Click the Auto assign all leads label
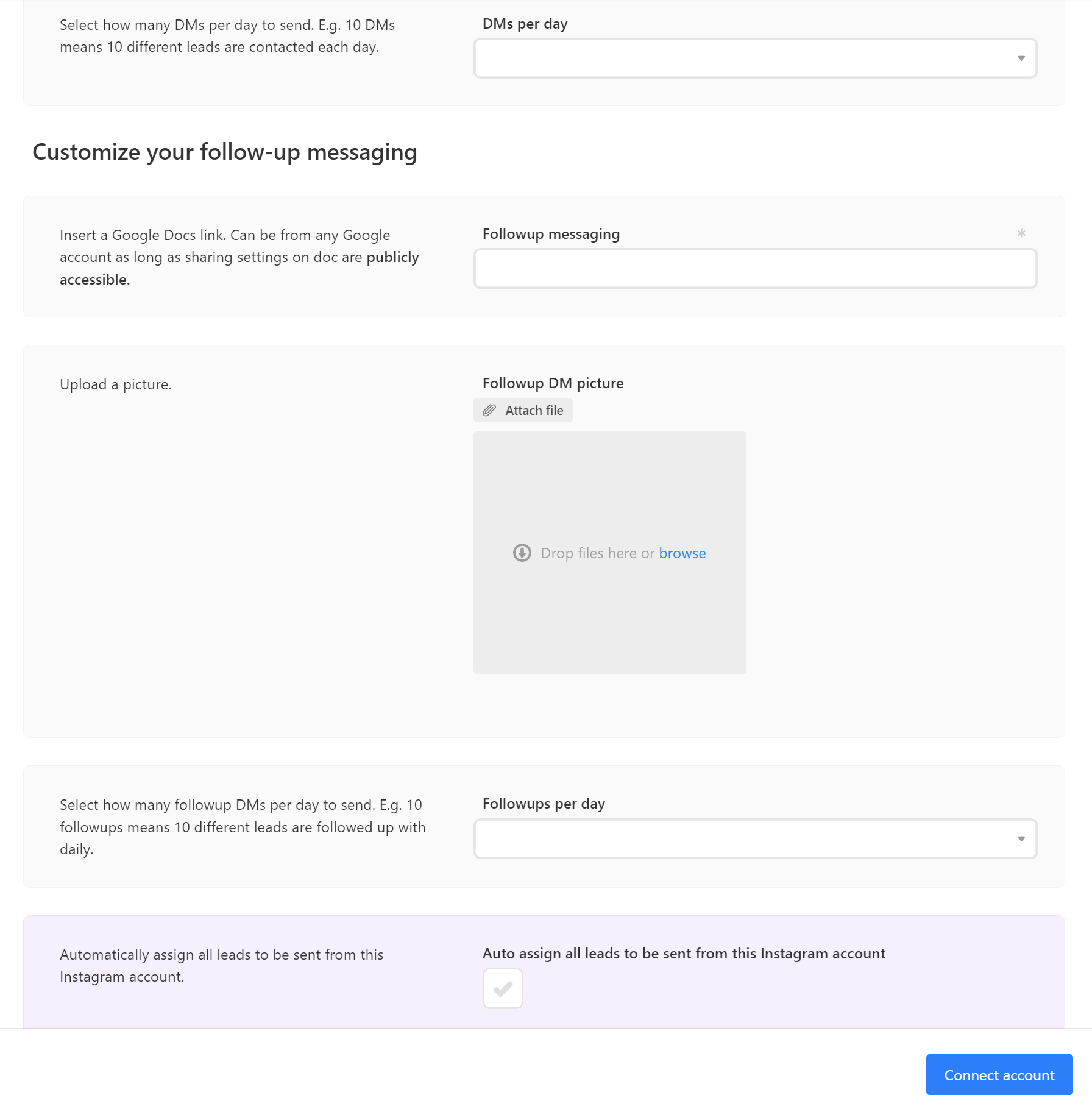The height and width of the screenshot is (1112, 1092). [684, 954]
